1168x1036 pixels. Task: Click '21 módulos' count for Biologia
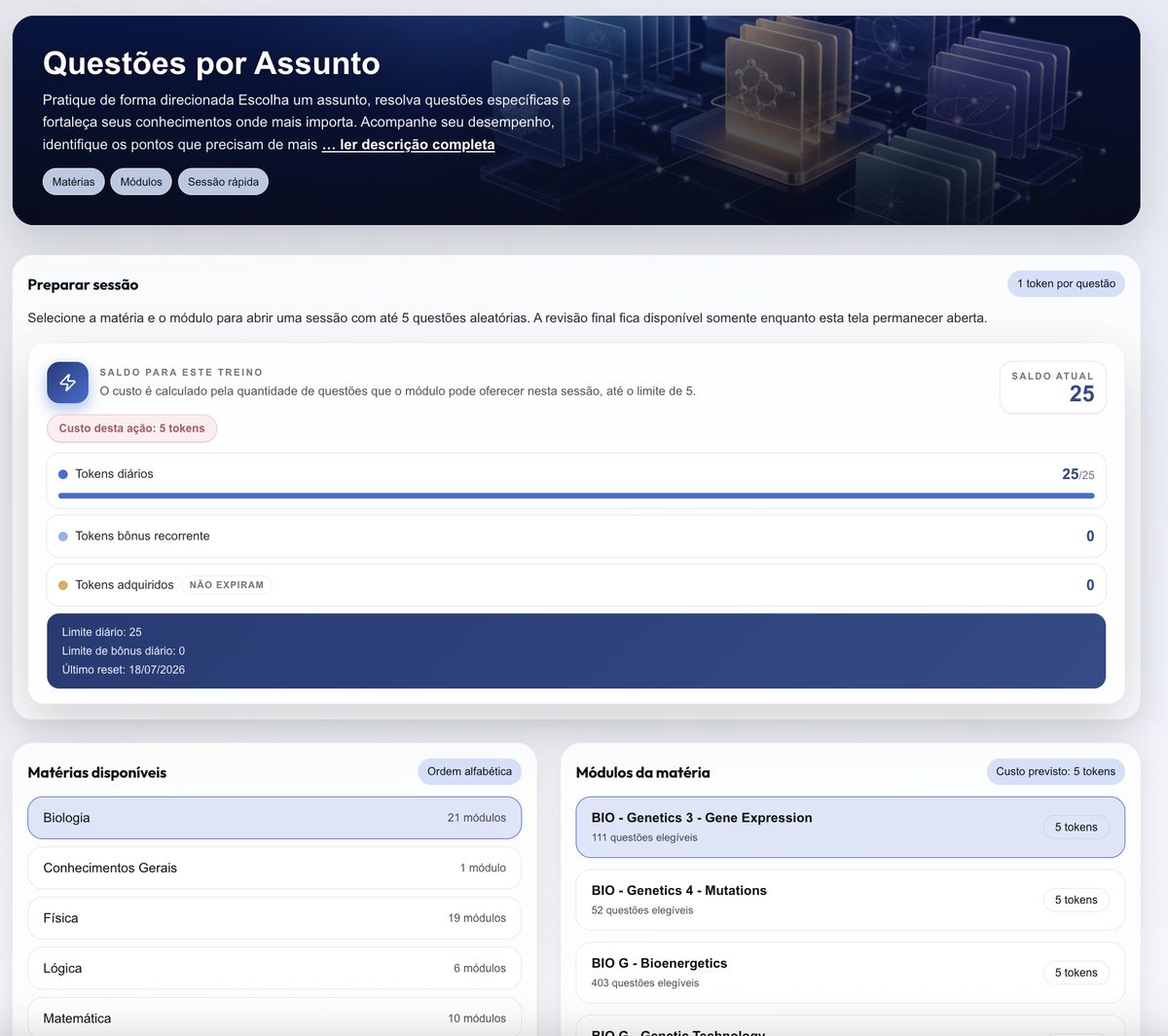477,818
